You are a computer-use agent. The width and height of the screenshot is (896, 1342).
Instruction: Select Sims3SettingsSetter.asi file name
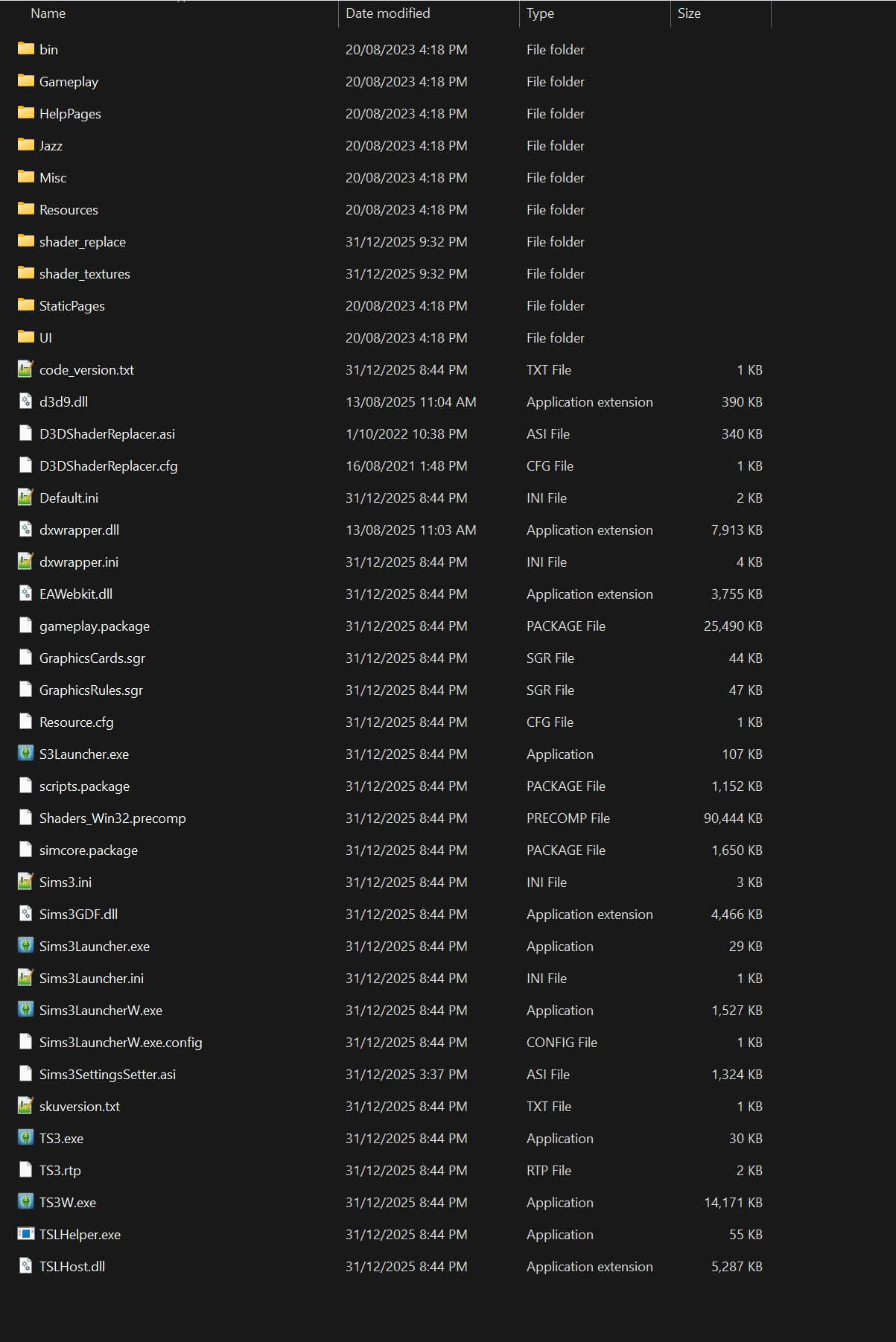click(108, 1074)
